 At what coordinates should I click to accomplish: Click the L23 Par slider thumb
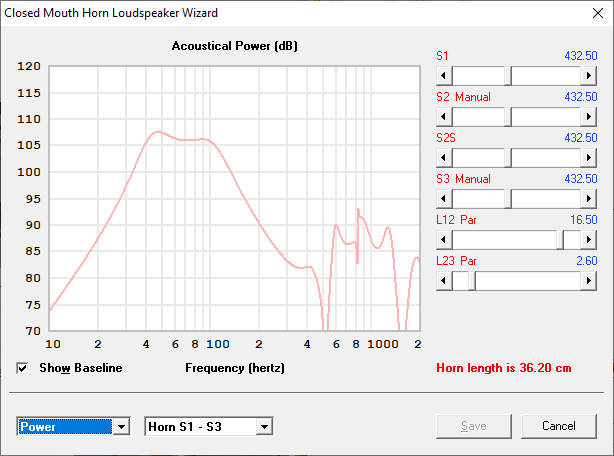click(472, 281)
